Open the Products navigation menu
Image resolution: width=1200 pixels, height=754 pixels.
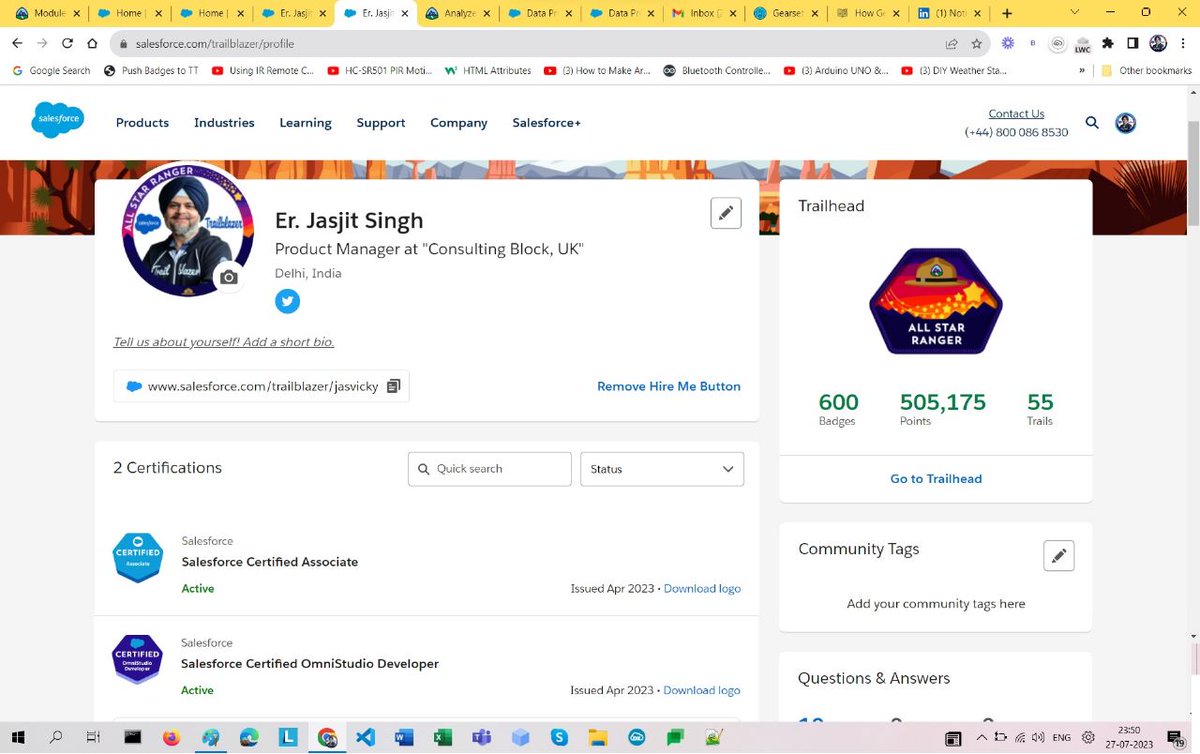(x=142, y=123)
